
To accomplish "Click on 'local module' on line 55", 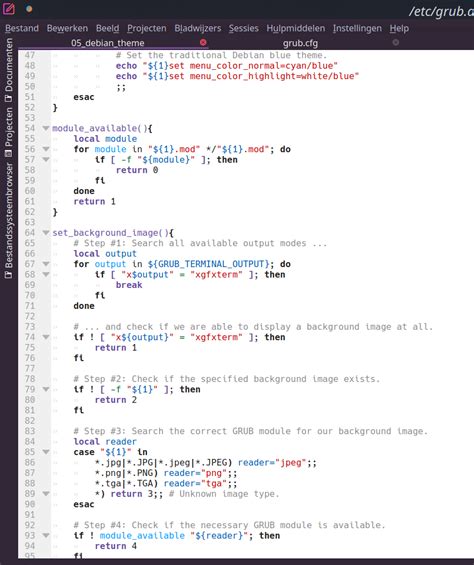I will (x=105, y=139).
